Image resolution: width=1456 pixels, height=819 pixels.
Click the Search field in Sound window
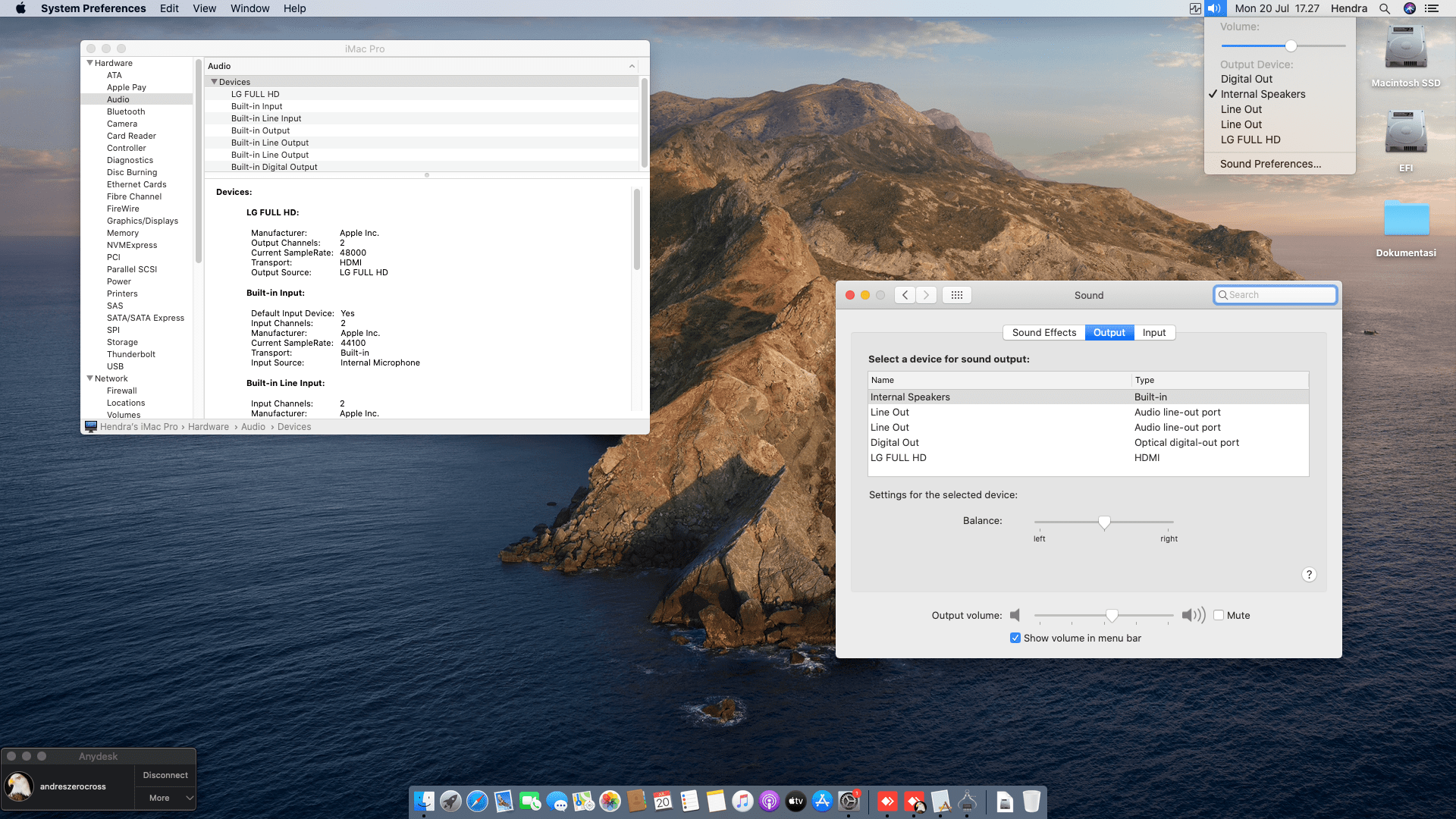coord(1276,295)
